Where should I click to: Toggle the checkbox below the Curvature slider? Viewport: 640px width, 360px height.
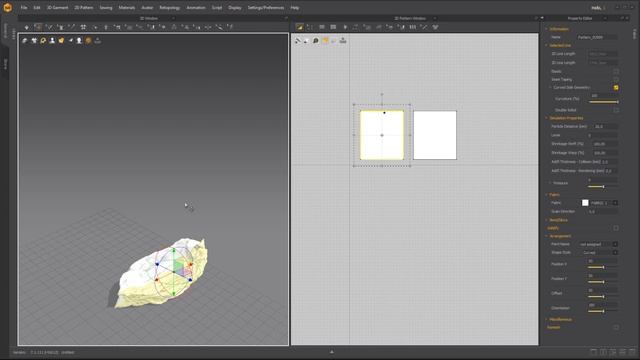pyautogui.click(x=616, y=110)
